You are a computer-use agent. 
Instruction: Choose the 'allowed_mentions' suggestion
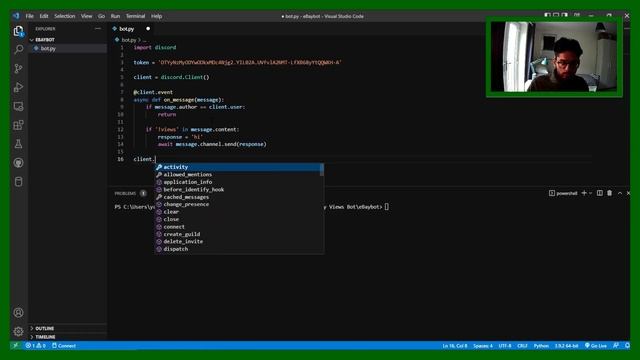click(239, 174)
